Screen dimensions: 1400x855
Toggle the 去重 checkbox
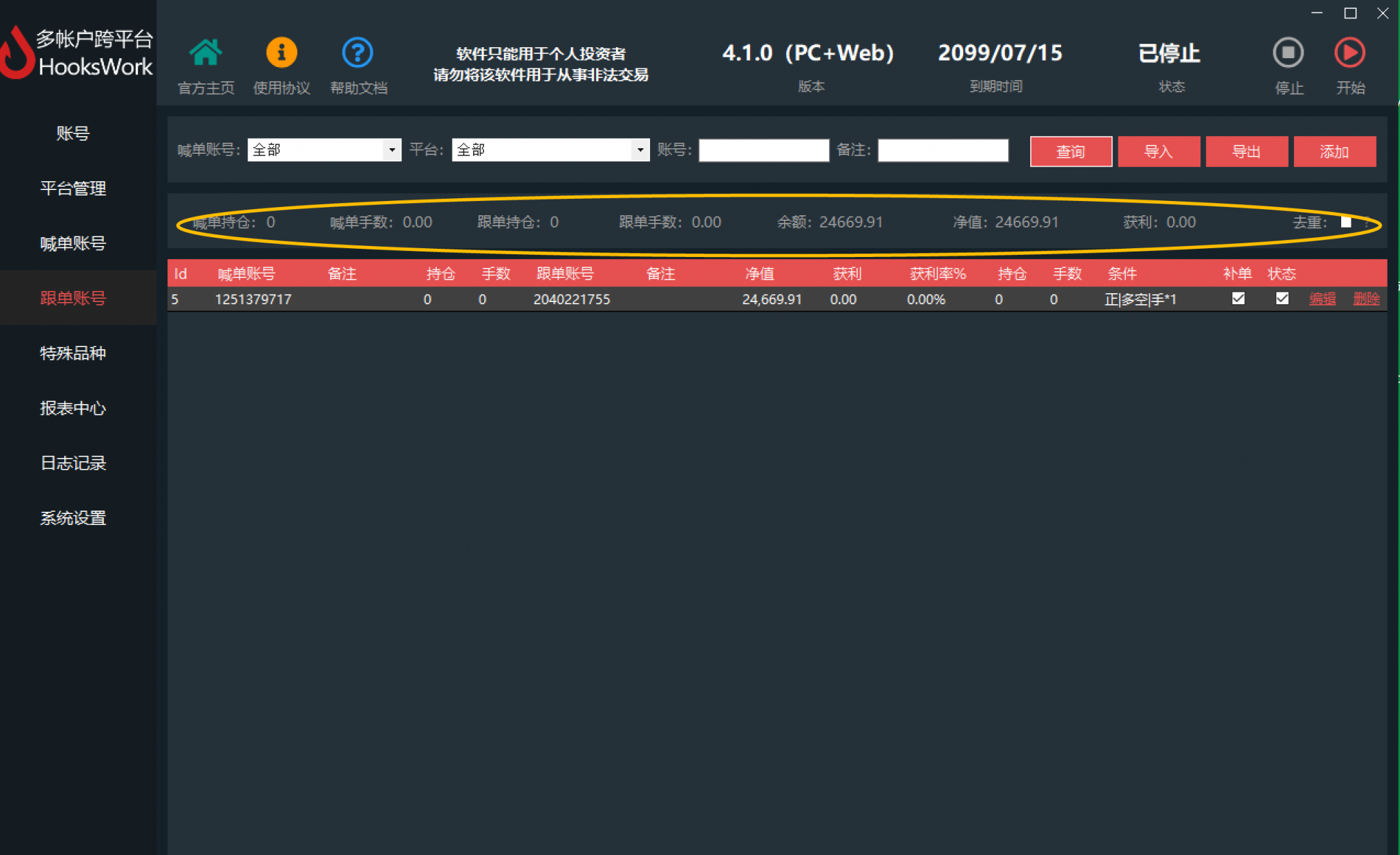tap(1345, 222)
